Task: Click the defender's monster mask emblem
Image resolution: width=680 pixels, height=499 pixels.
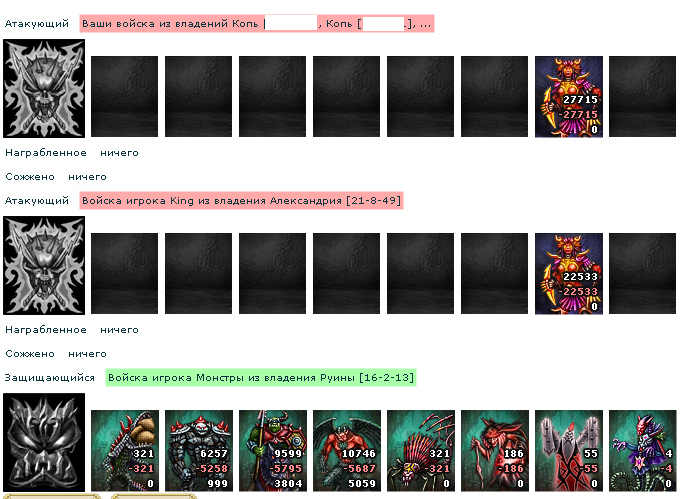Action: click(44, 442)
